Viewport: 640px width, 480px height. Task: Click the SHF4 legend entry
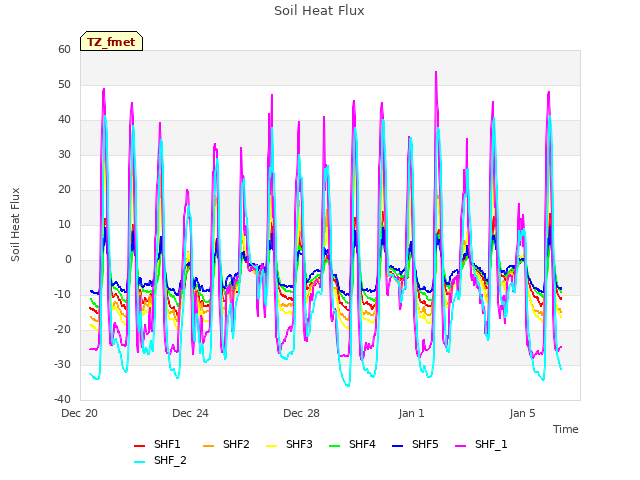(x=352, y=444)
